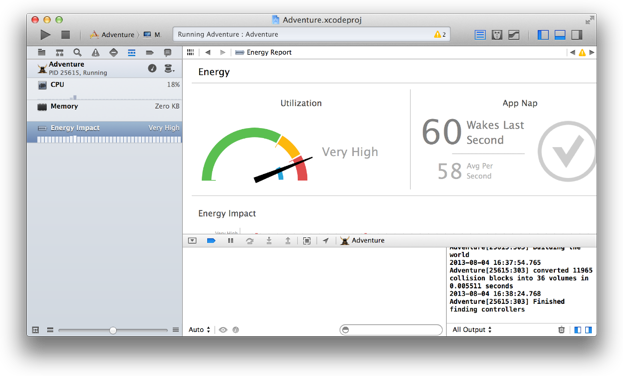Open the Auto variables scope popup

(199, 329)
